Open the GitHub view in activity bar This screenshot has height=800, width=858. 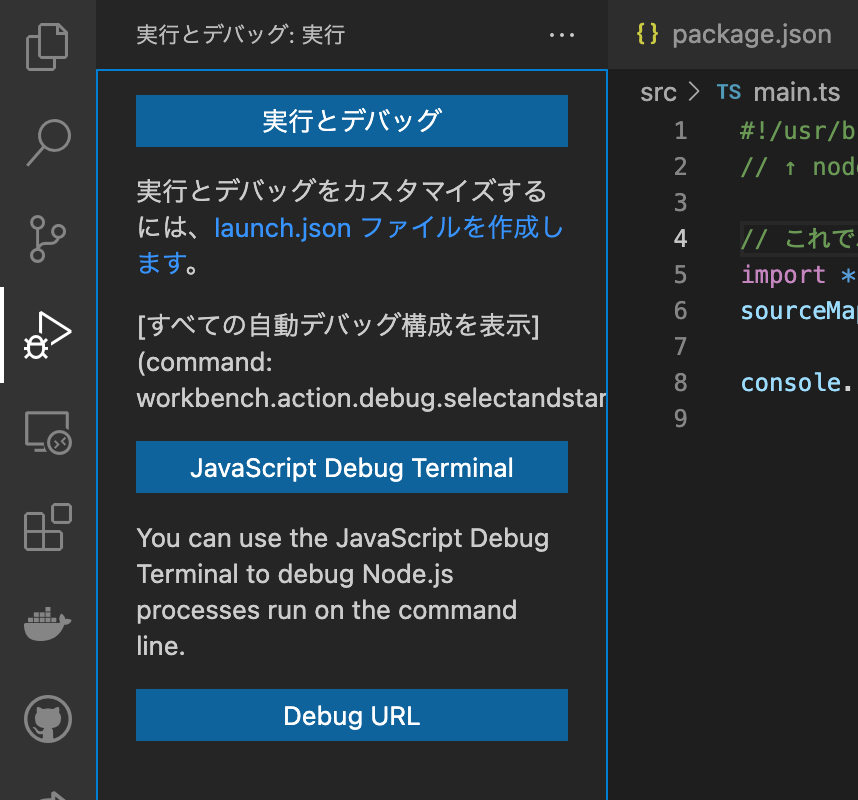[x=47, y=717]
